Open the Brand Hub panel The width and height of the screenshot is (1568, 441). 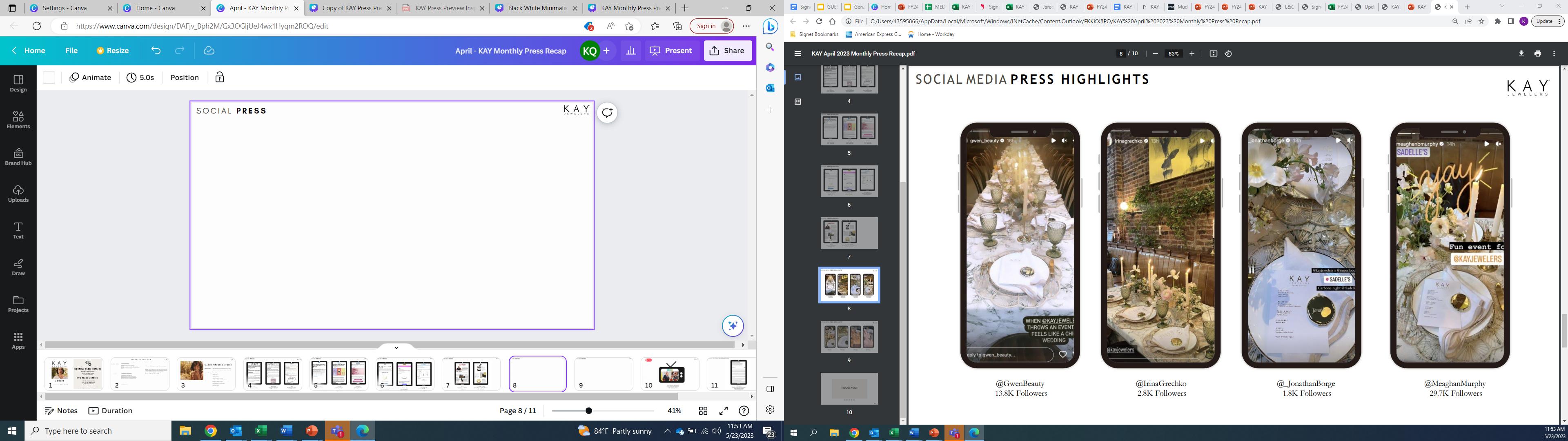coord(18,156)
